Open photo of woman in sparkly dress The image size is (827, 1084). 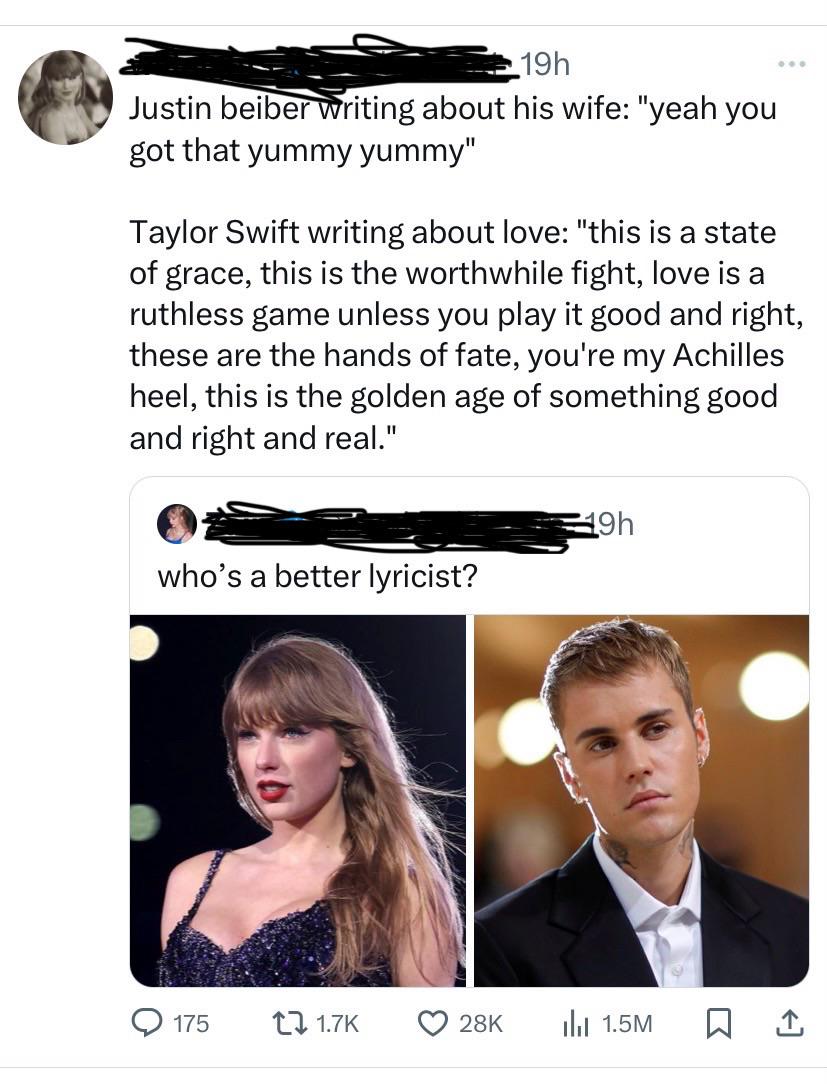click(298, 800)
